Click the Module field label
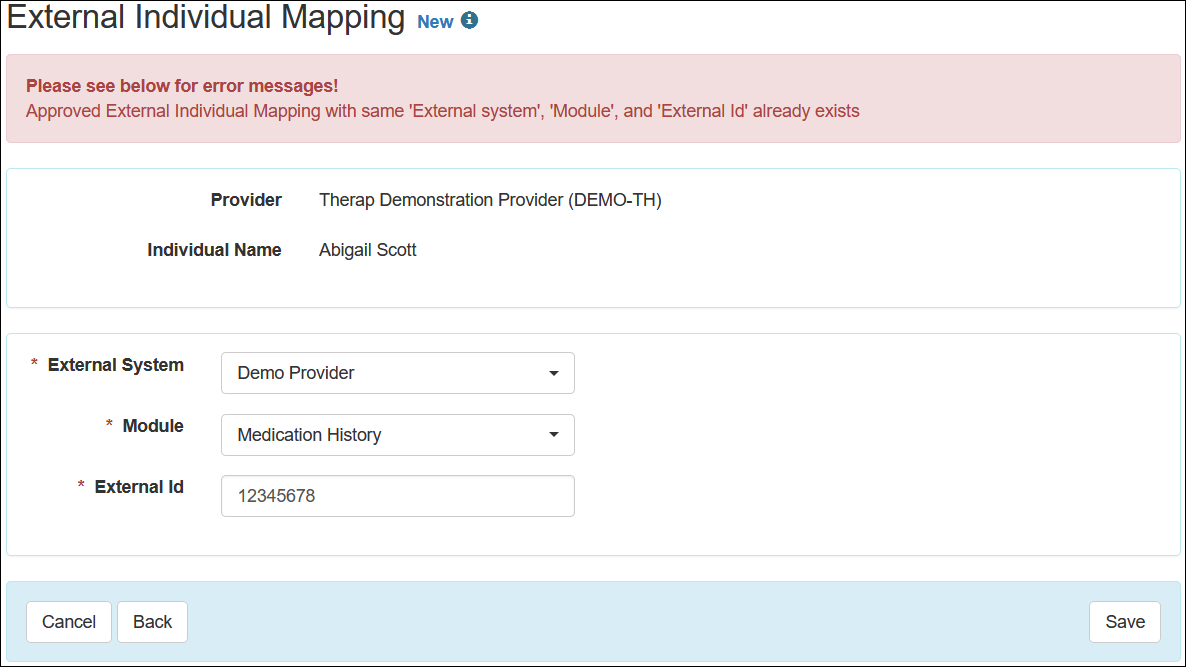 [x=153, y=426]
